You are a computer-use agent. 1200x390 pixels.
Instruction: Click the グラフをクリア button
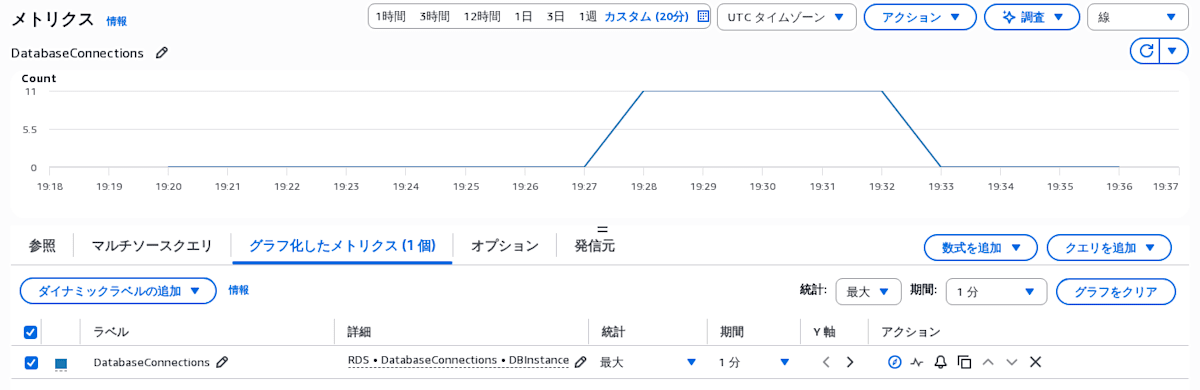click(1116, 292)
